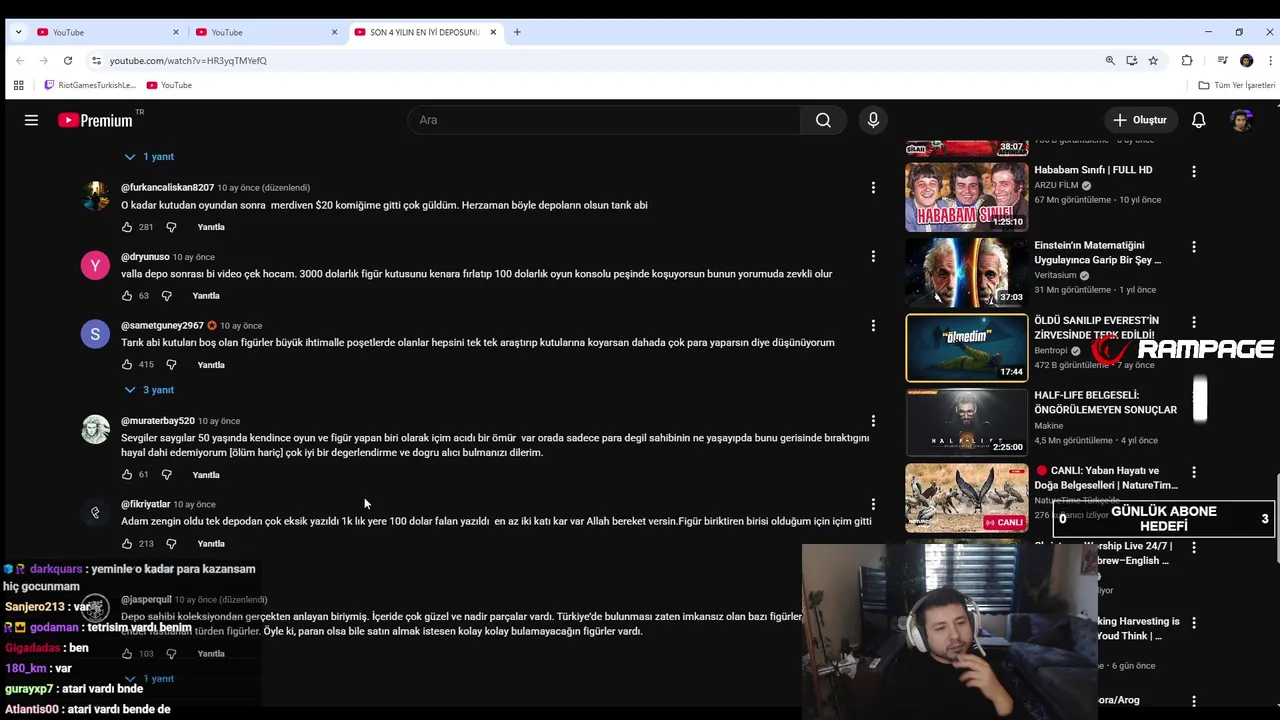Viewport: 1280px width, 720px height.
Task: Open Chrome three-dot menu
Action: 1270,61
